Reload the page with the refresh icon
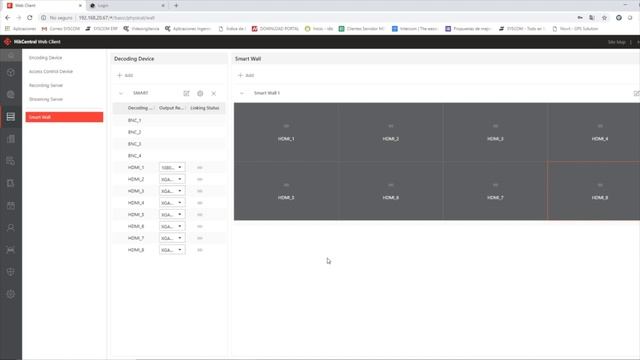This screenshot has height=360, width=640. tap(30, 18)
